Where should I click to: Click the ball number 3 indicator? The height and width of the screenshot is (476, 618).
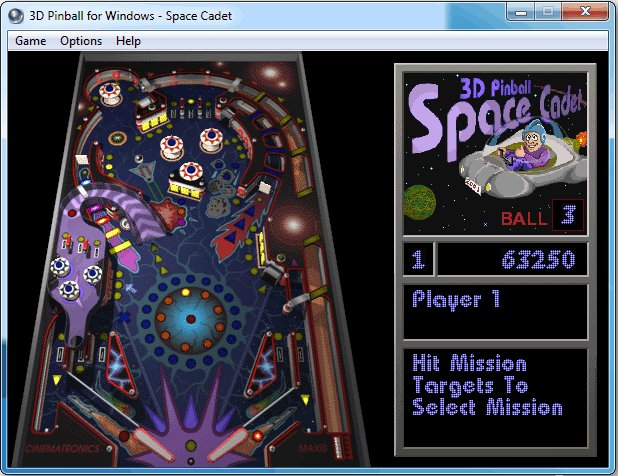tap(567, 215)
